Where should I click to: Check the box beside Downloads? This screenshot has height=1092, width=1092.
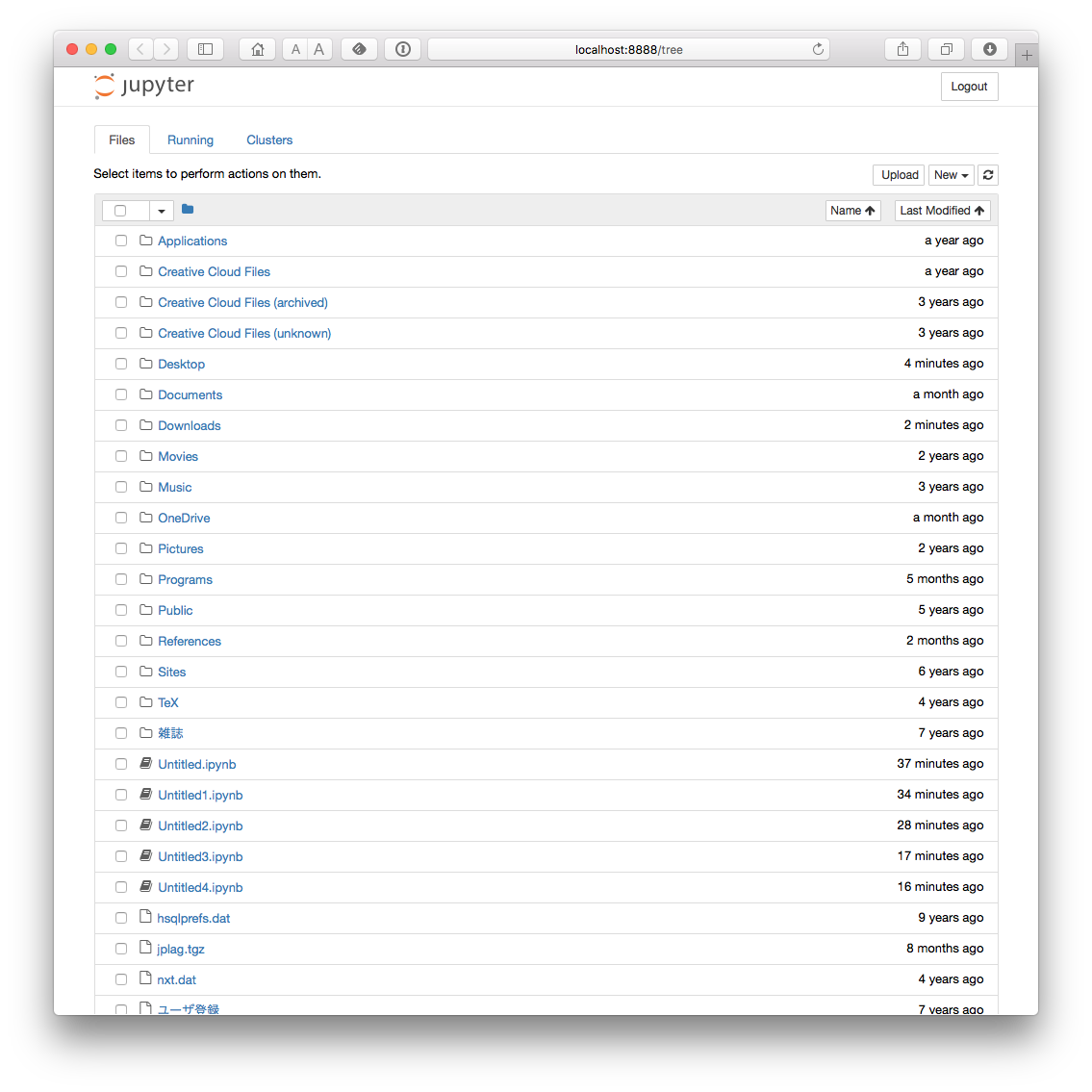tap(120, 424)
